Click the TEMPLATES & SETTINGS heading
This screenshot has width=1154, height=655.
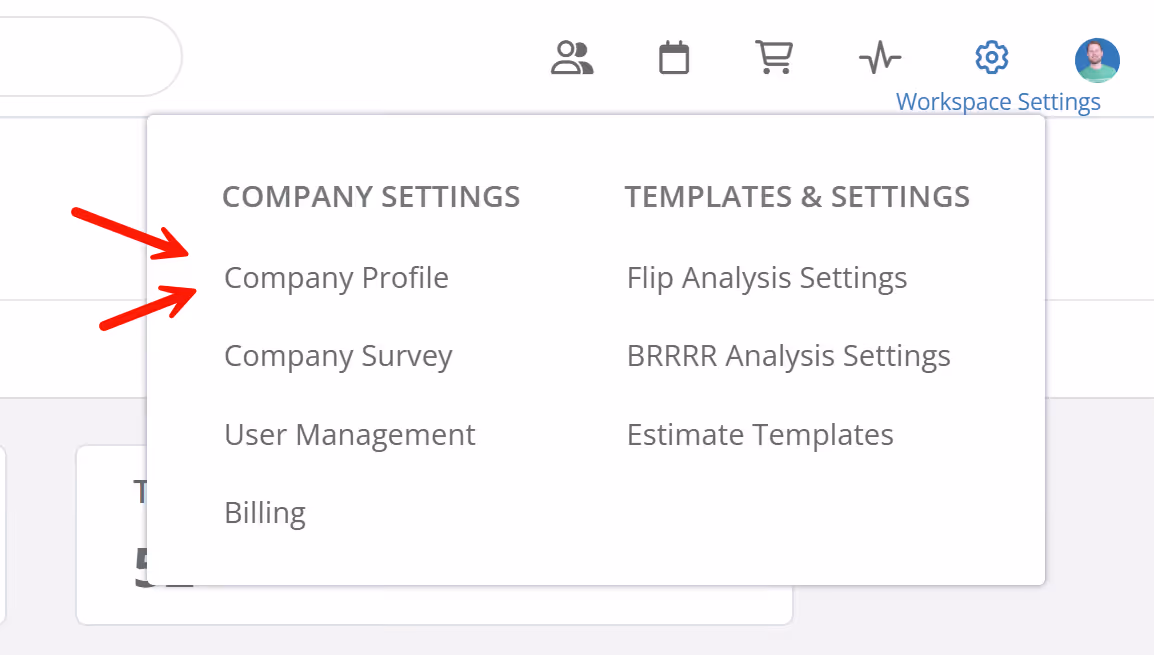tap(797, 197)
